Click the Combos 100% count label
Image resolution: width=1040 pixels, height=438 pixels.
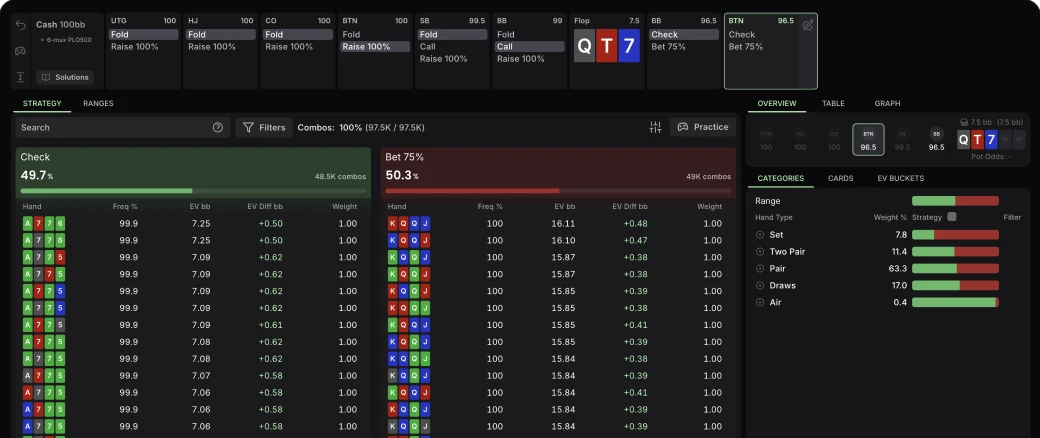[x=361, y=127]
